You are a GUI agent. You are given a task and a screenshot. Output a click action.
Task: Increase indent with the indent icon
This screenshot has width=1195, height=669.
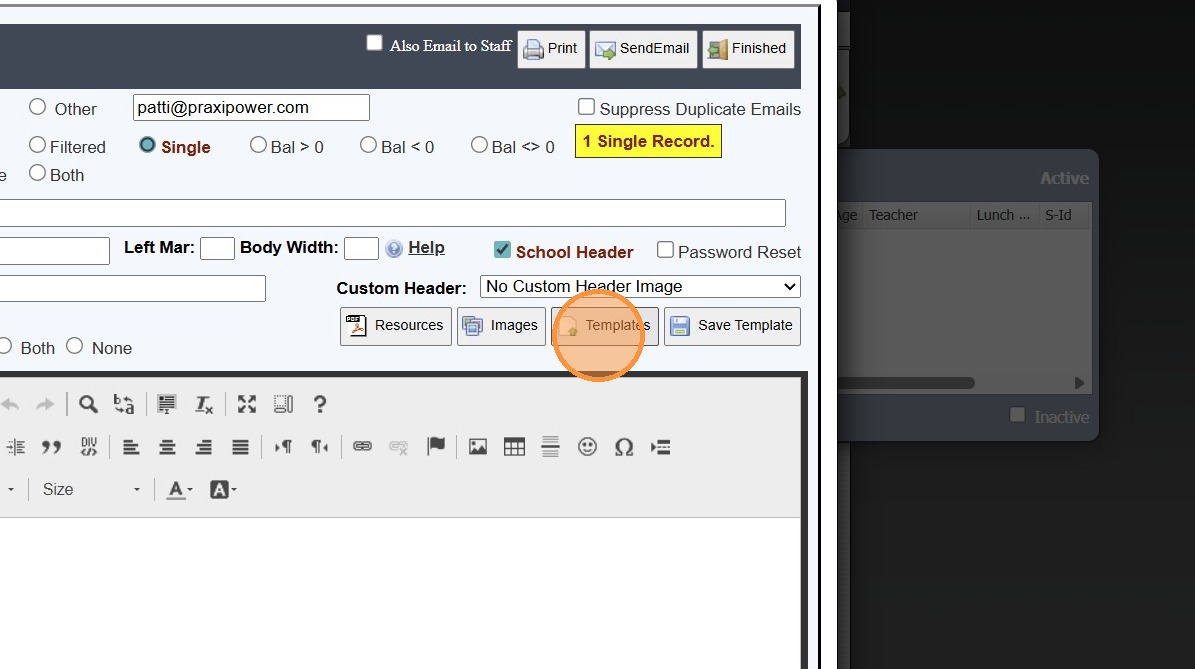coord(15,447)
